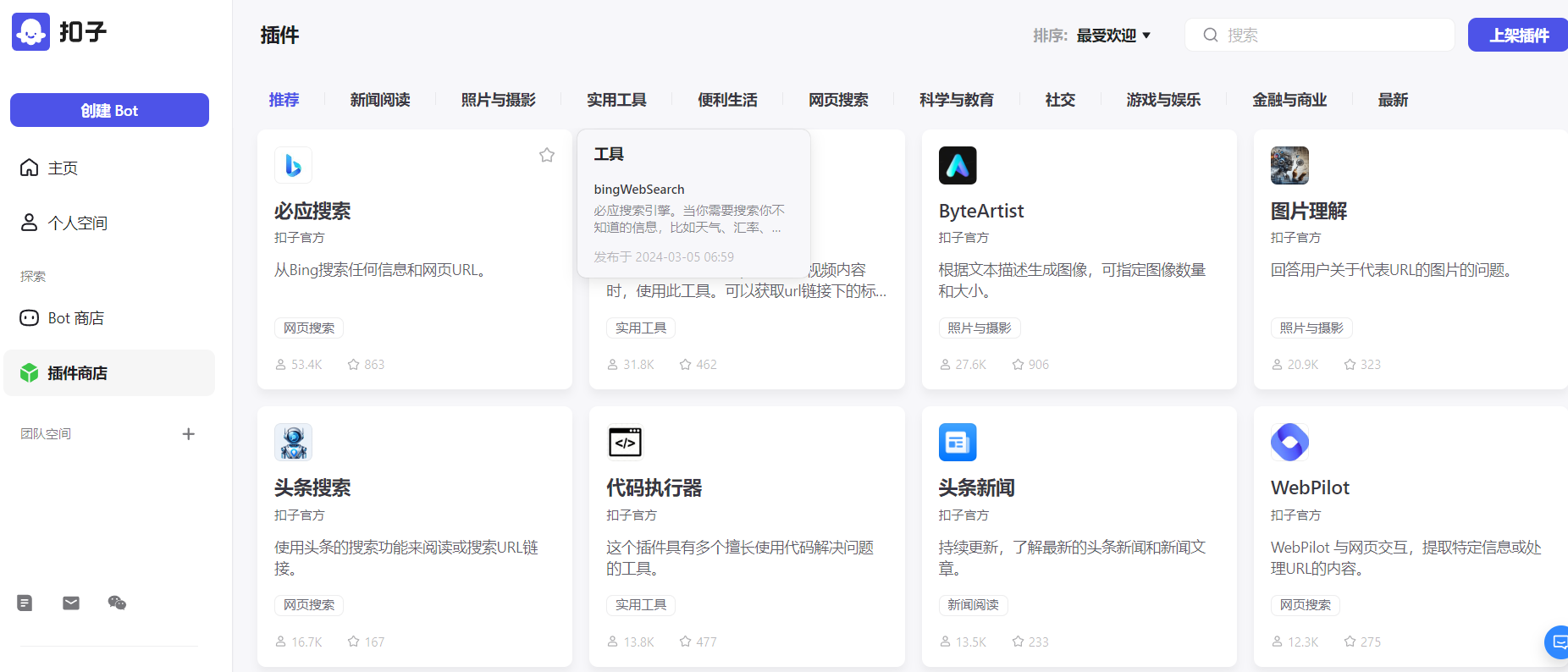Image resolution: width=1568 pixels, height=672 pixels.
Task: Click the star count 462 on second card
Action: 698,365
